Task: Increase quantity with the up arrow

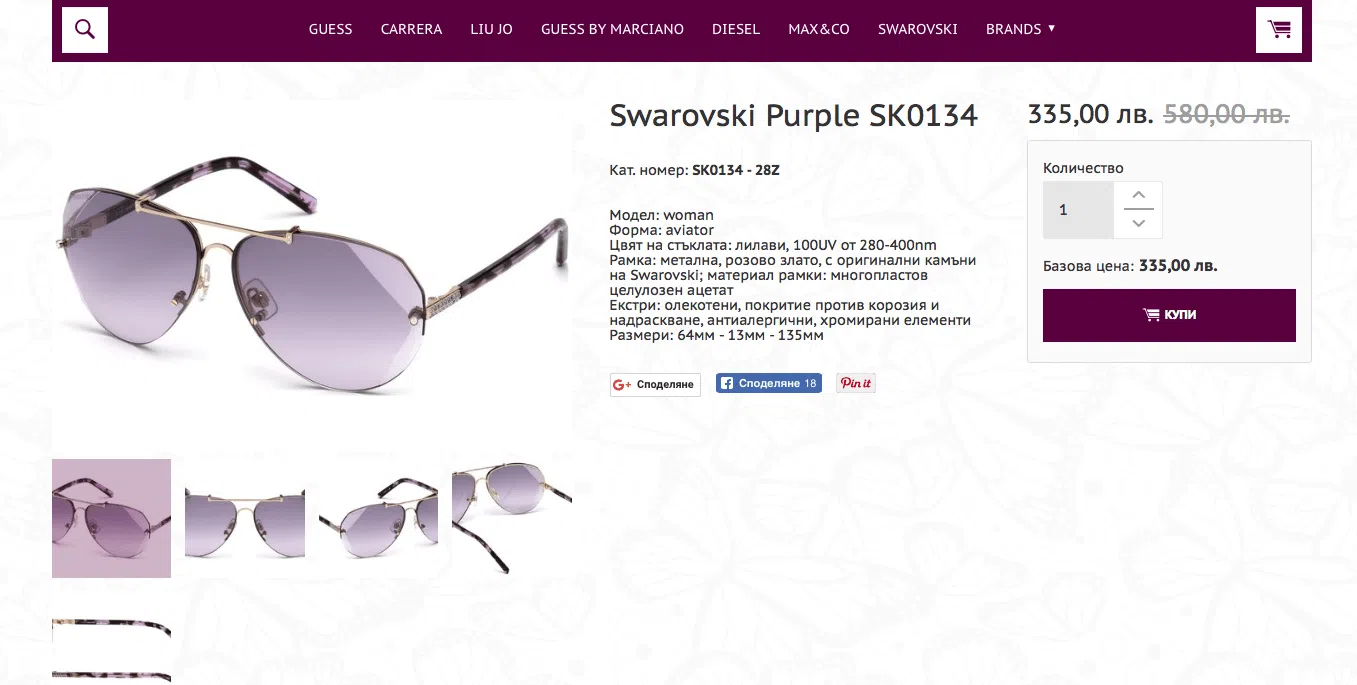Action: coord(1138,196)
